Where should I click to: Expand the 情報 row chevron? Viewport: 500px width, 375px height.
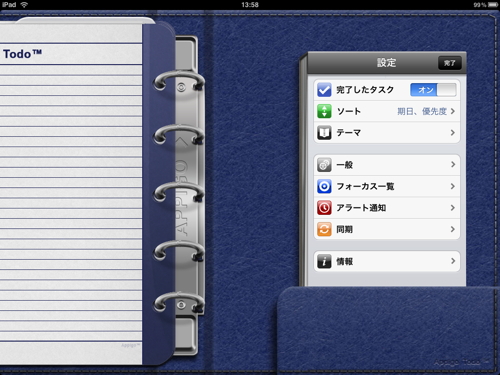(453, 261)
